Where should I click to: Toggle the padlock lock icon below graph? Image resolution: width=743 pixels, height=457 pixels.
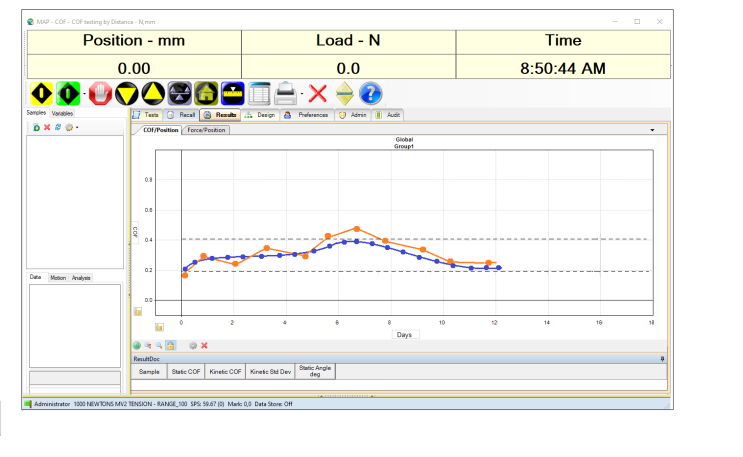[x=170, y=346]
